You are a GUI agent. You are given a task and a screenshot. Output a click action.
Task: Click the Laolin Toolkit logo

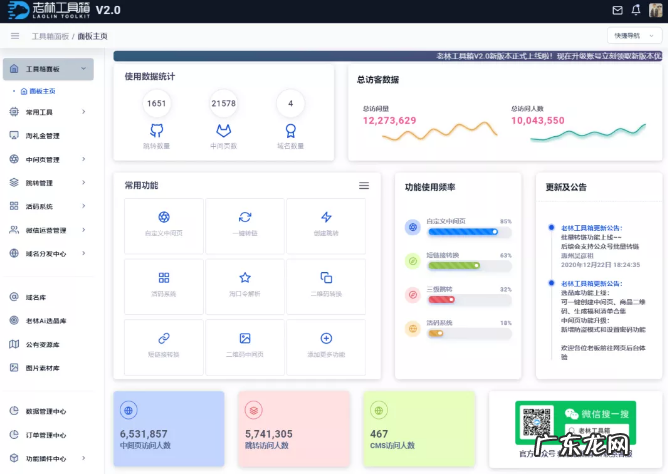49,10
